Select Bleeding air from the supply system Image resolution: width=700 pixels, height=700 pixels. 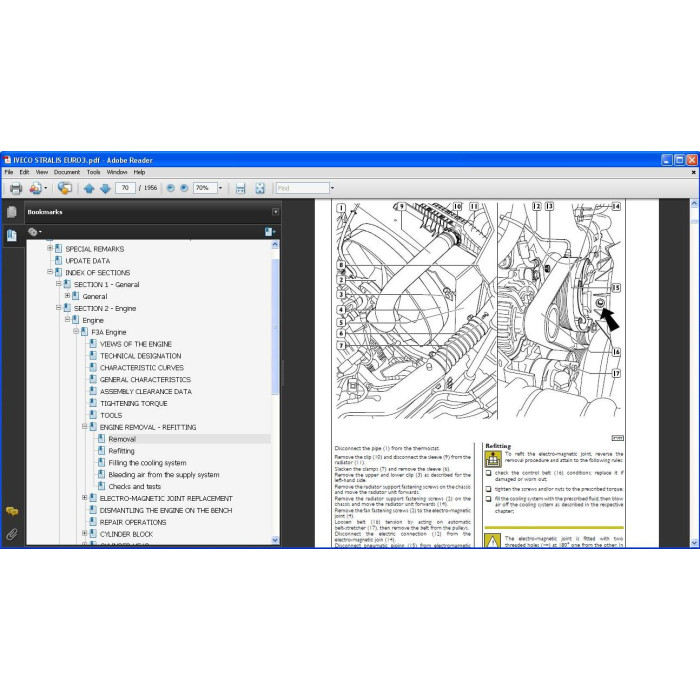[164, 475]
